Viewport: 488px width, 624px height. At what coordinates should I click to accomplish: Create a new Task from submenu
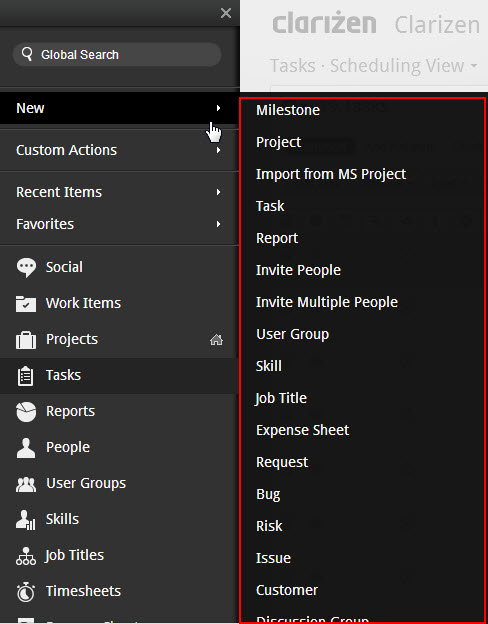coord(270,206)
